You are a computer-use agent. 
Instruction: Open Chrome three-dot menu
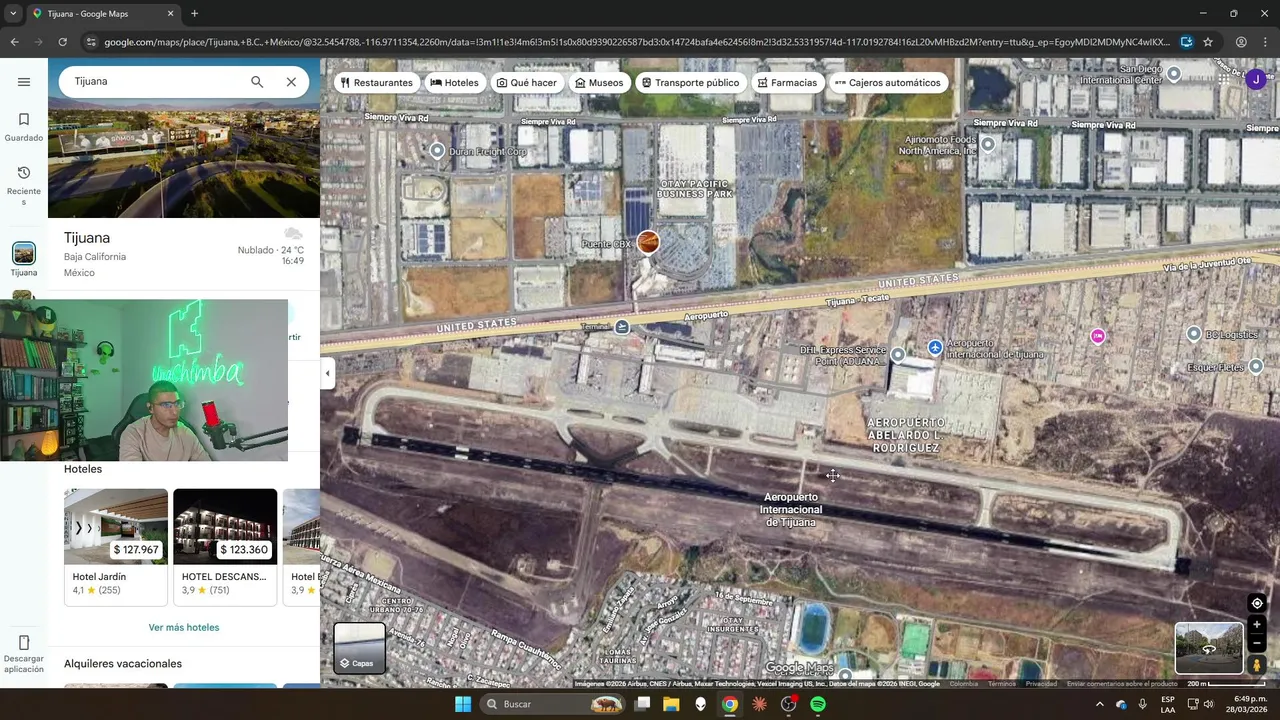coord(1265,42)
